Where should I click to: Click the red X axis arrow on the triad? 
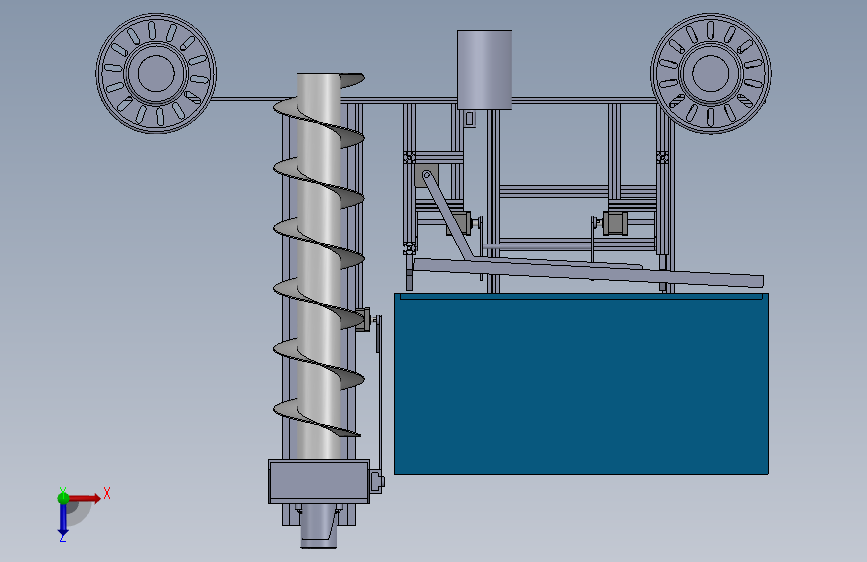point(86,498)
